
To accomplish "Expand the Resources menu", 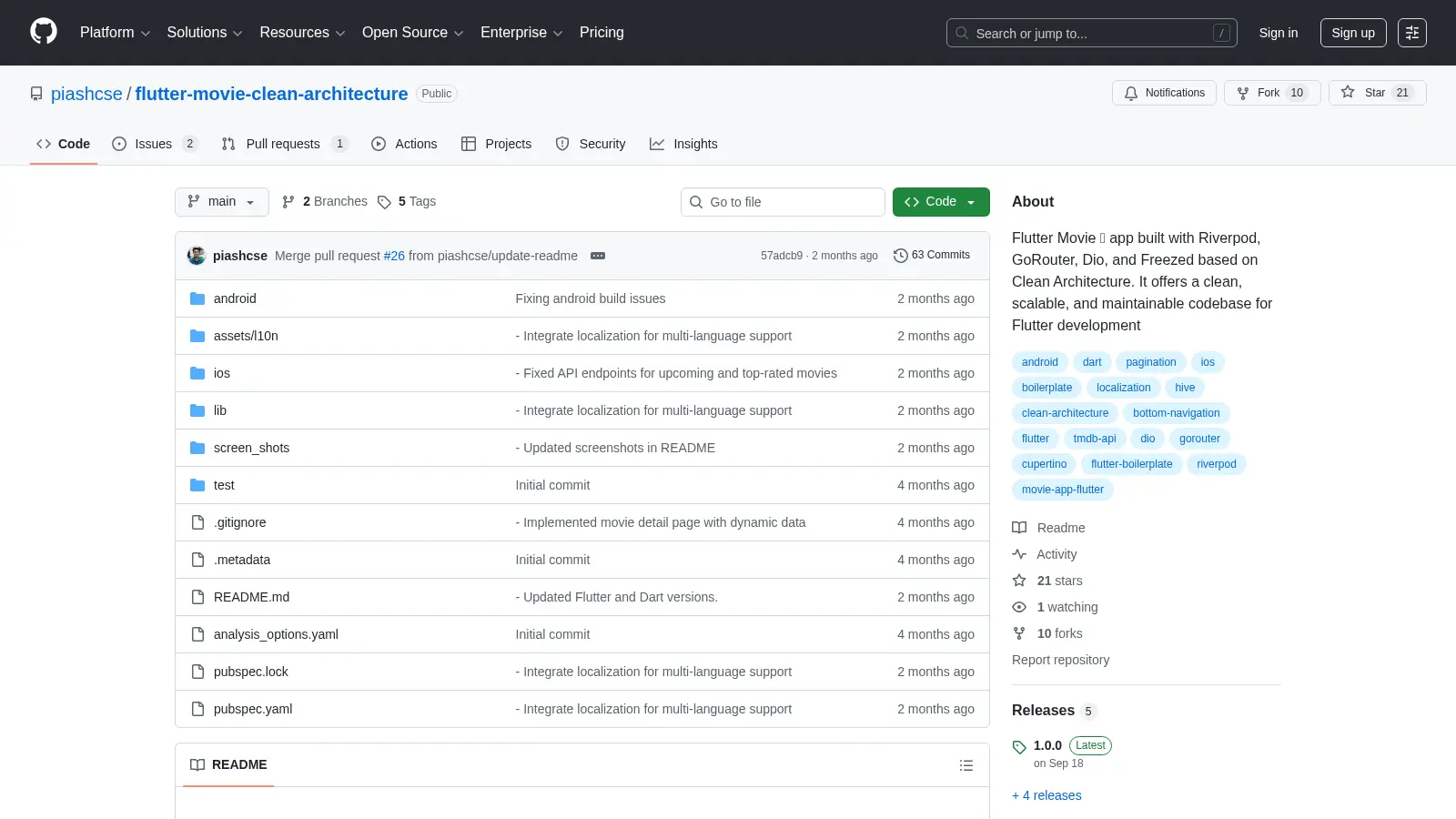I will (x=302, y=33).
